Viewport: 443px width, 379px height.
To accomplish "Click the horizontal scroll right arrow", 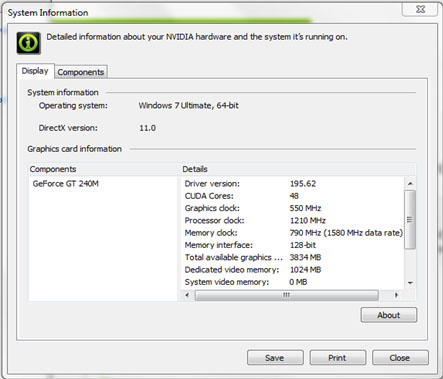I will (x=396, y=295).
